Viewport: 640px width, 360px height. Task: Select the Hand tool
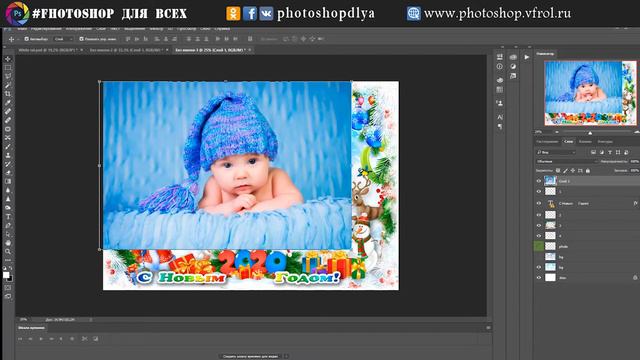point(8,243)
